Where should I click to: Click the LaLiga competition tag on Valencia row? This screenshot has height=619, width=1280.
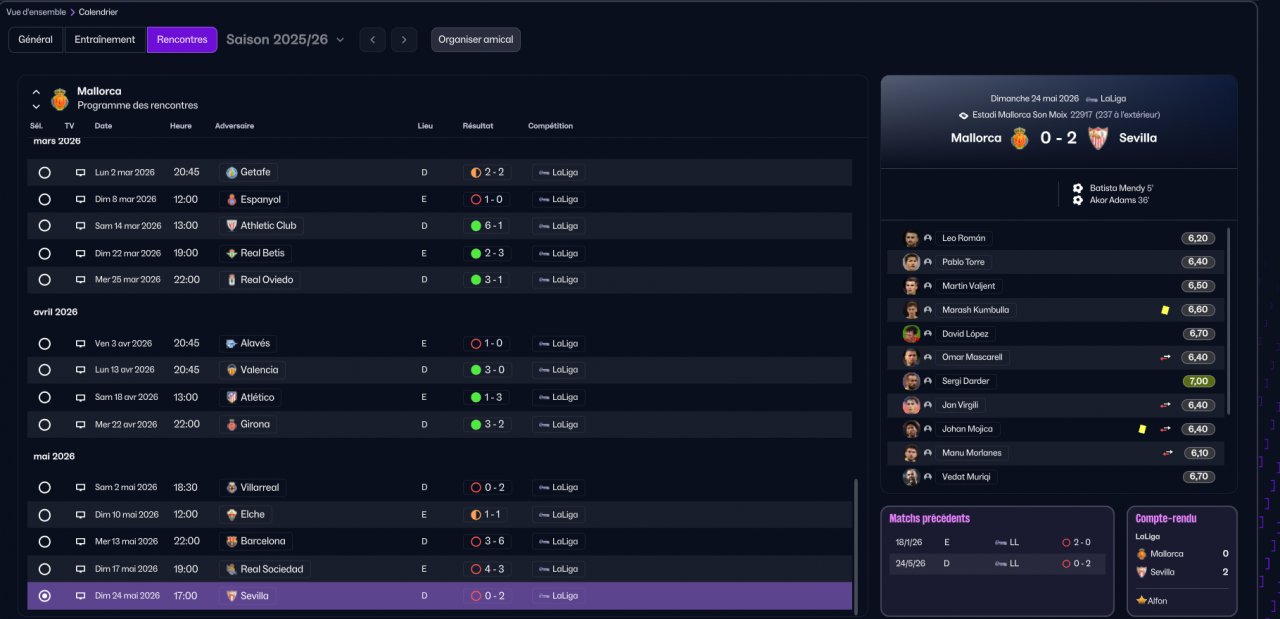point(559,370)
